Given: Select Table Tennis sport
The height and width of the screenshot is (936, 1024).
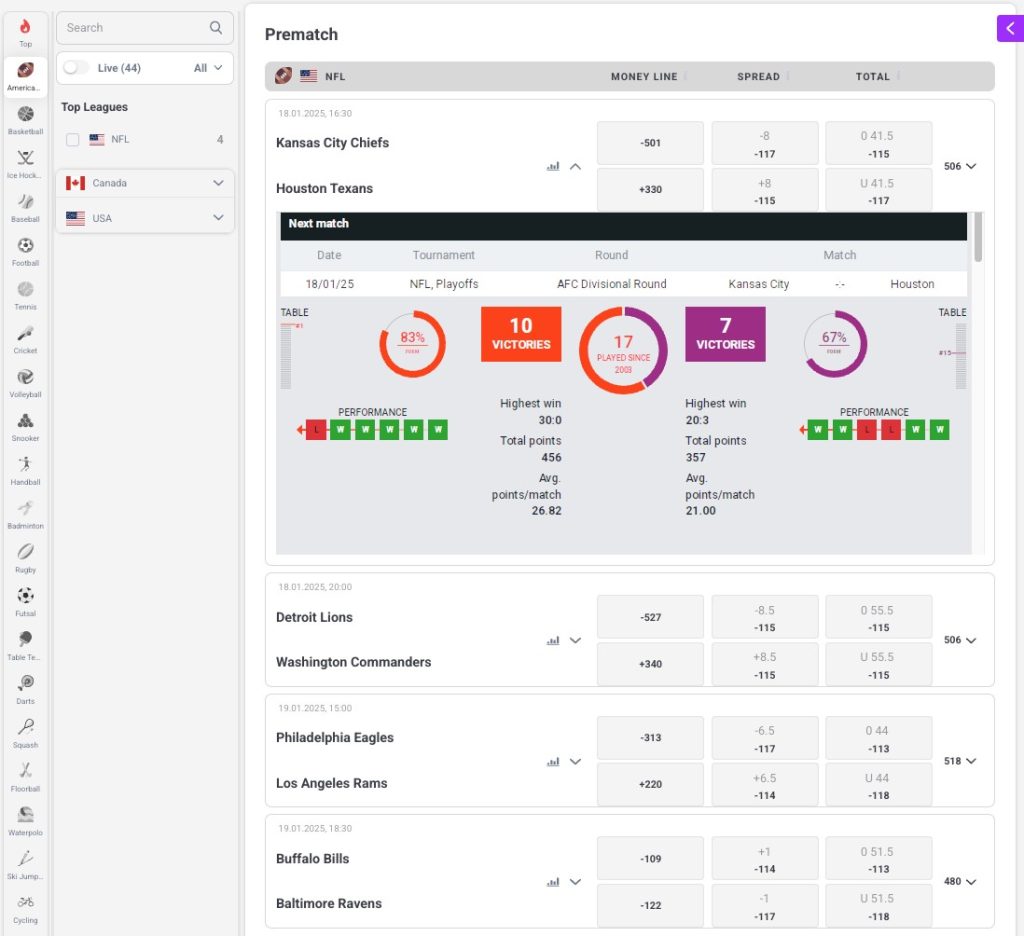Looking at the screenshot, I should [25, 646].
